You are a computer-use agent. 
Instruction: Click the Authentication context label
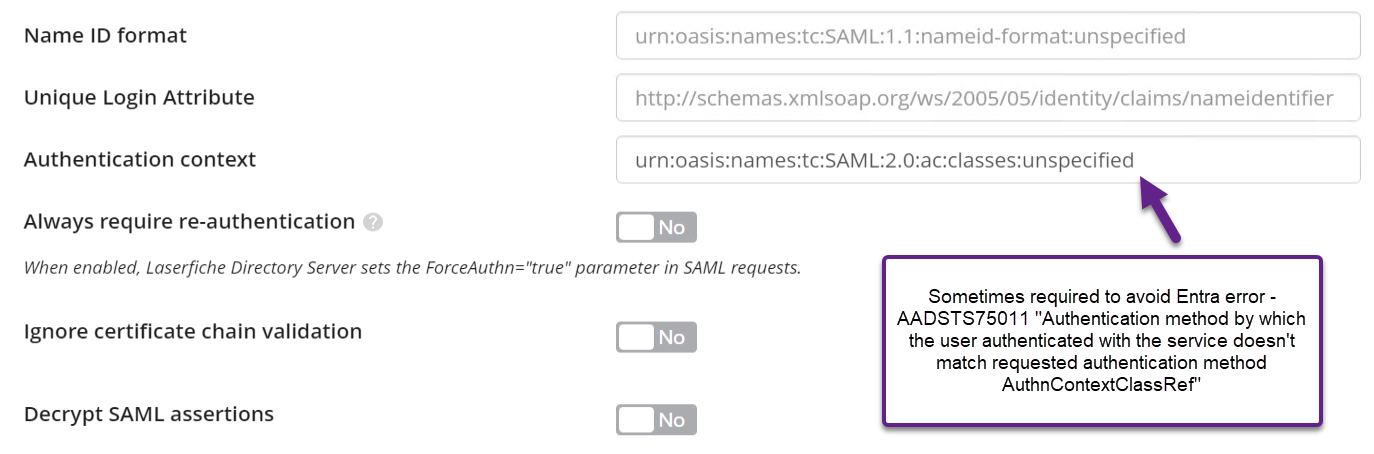pos(140,159)
